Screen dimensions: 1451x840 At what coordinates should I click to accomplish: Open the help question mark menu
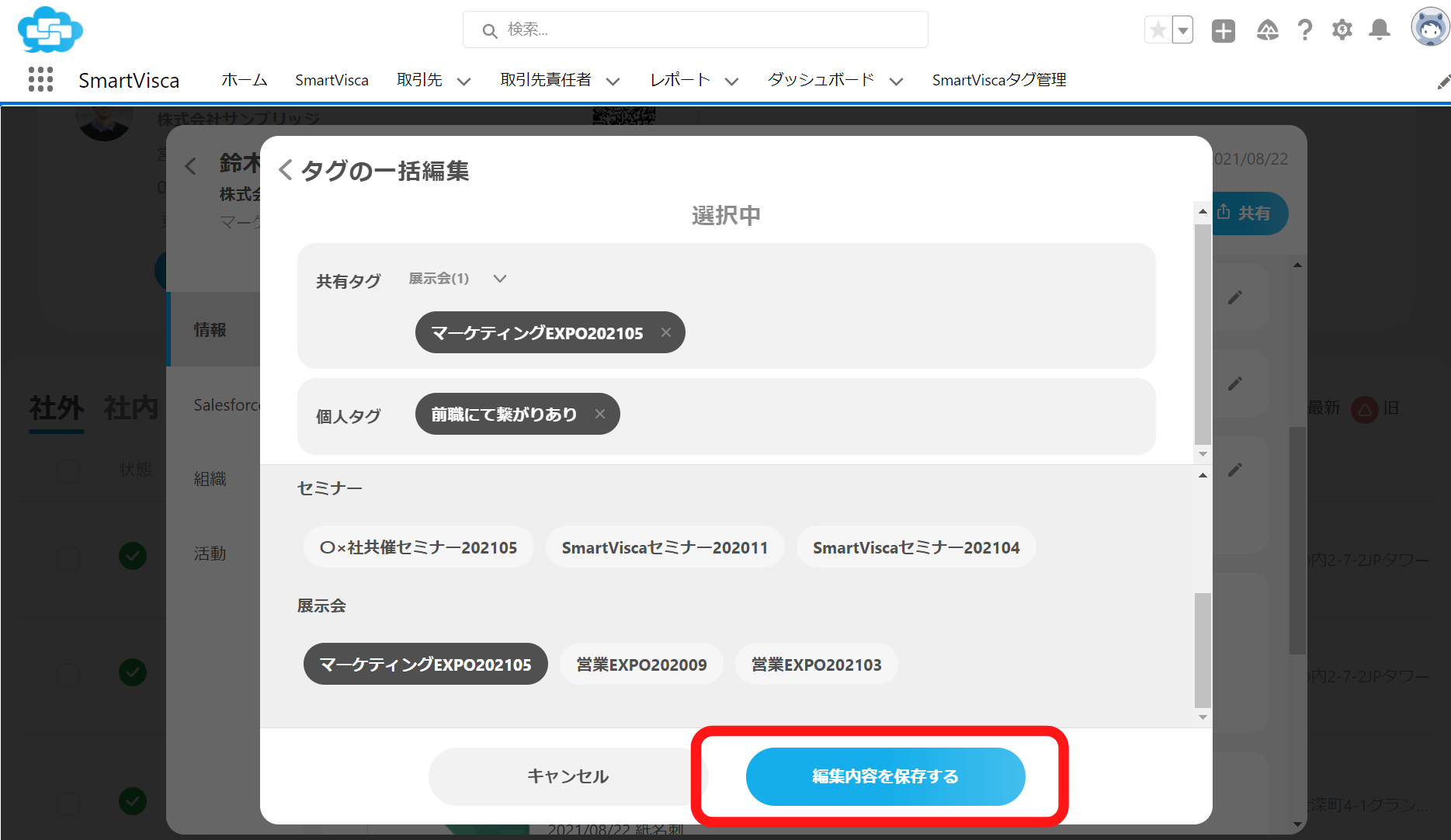point(1305,30)
